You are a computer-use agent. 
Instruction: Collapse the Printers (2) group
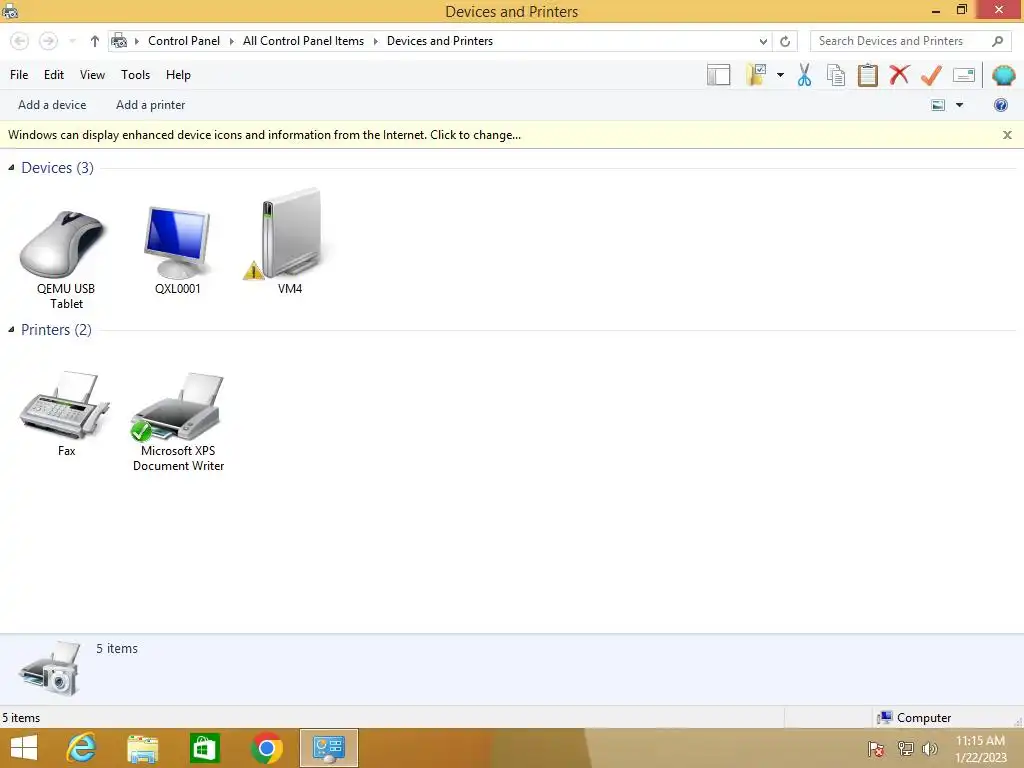click(11, 330)
